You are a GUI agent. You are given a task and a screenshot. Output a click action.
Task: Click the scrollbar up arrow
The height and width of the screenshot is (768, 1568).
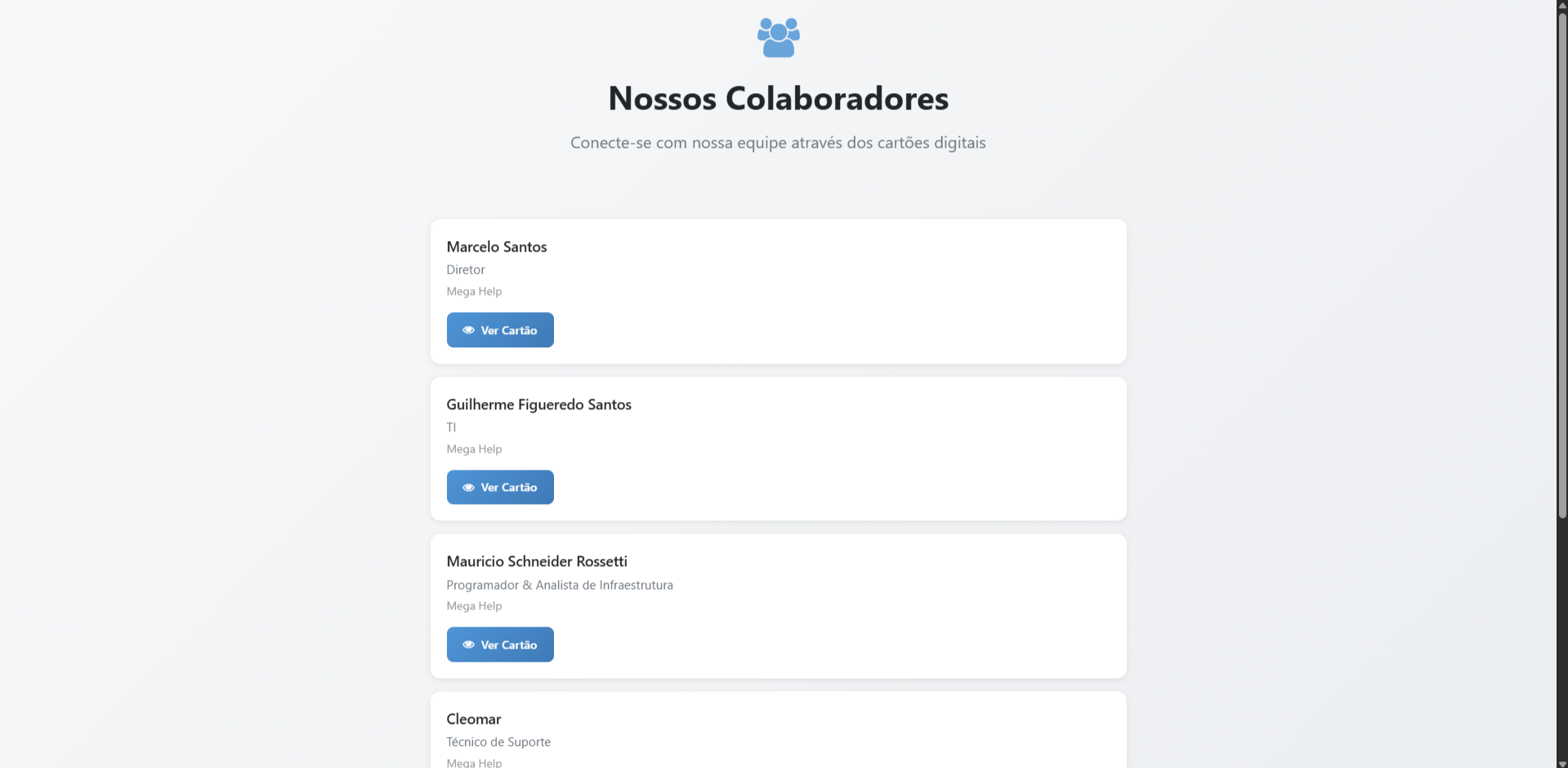(x=1561, y=6)
